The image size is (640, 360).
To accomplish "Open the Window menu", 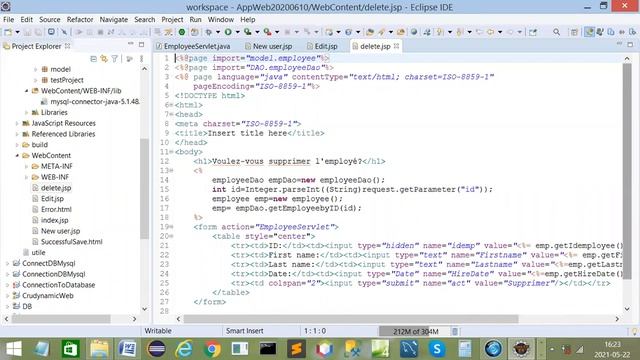I will (x=220, y=20).
